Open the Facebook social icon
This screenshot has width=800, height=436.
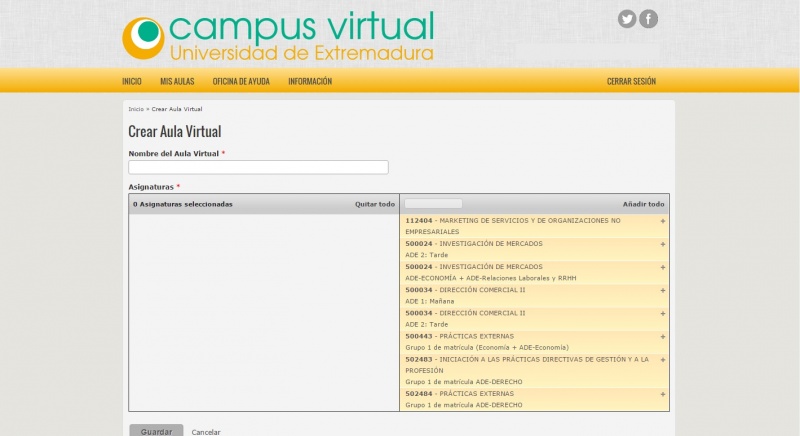pyautogui.click(x=649, y=19)
